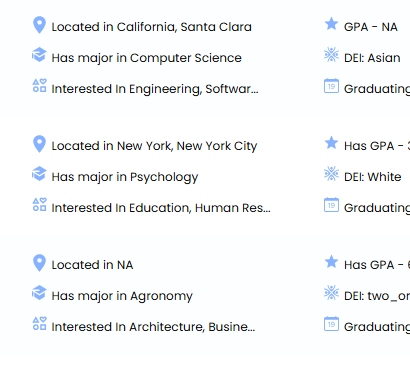Viewport: 410px width, 370px height.
Task: Click the interests icon beside Architecture, Busine
Action: point(39,324)
